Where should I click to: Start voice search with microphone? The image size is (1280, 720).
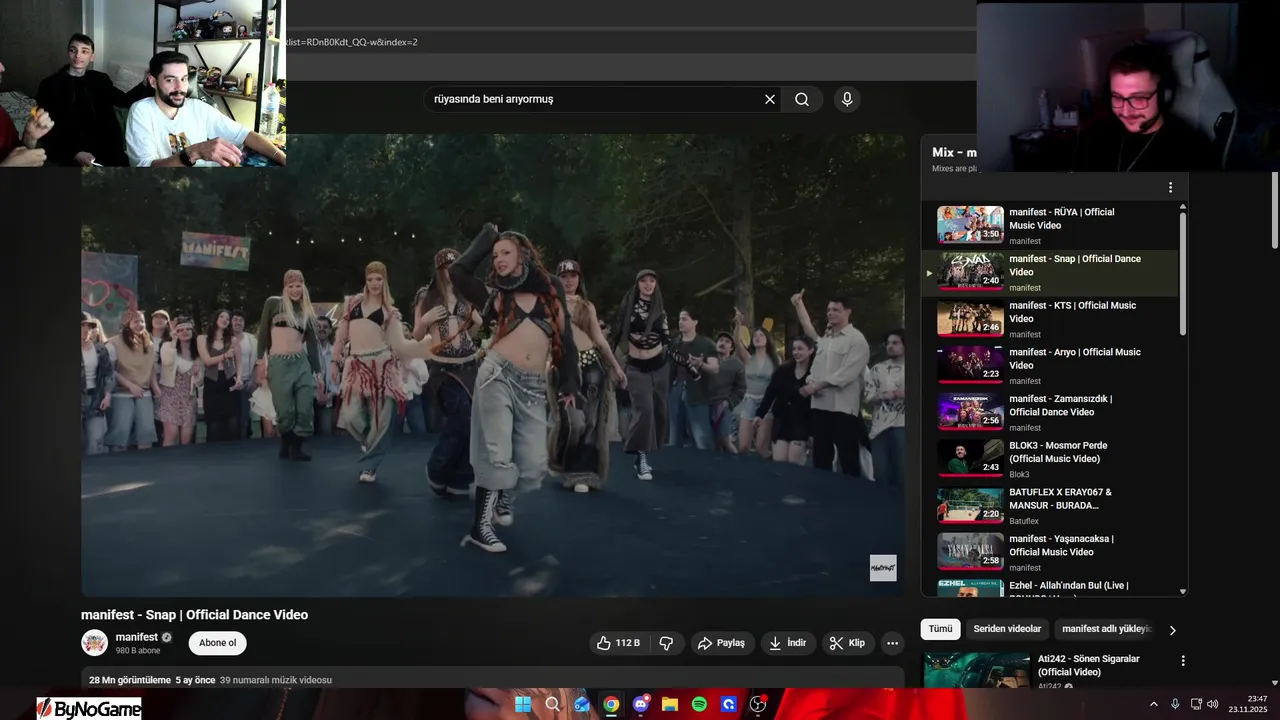(x=847, y=99)
